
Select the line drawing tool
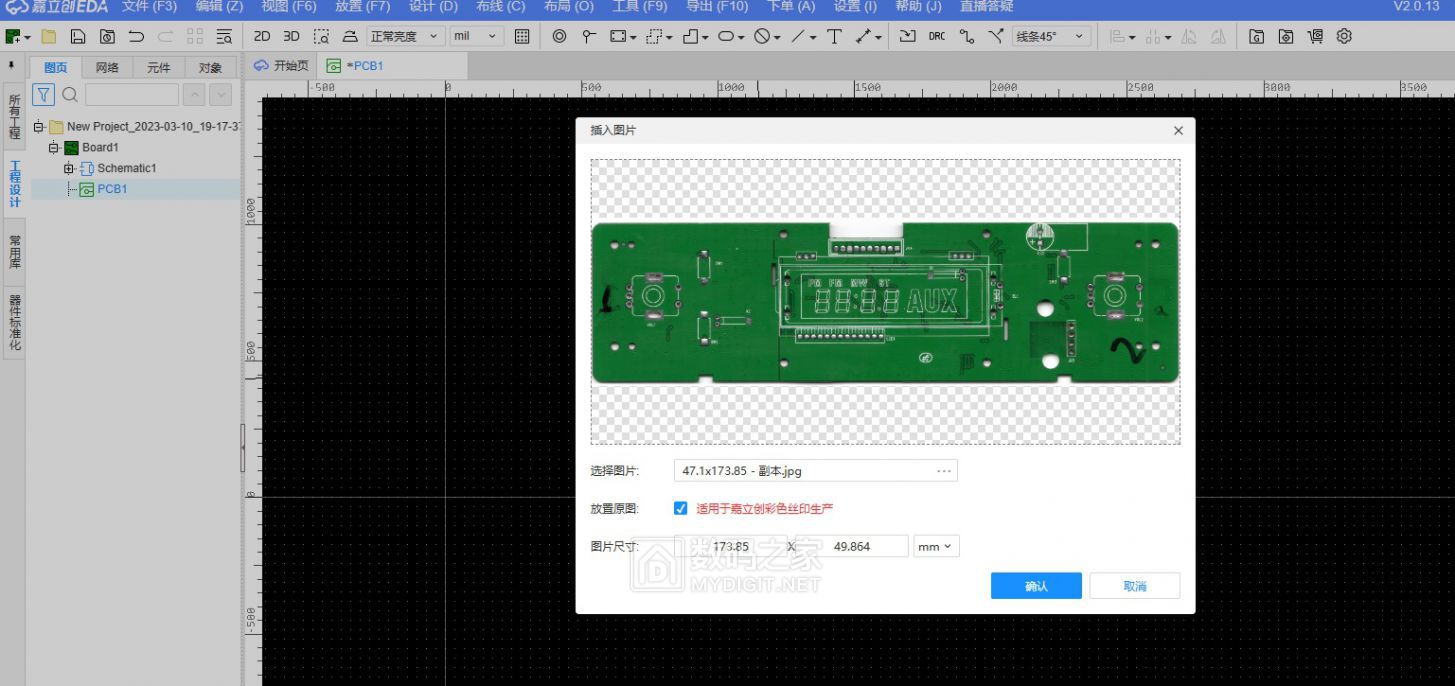pyautogui.click(x=798, y=36)
